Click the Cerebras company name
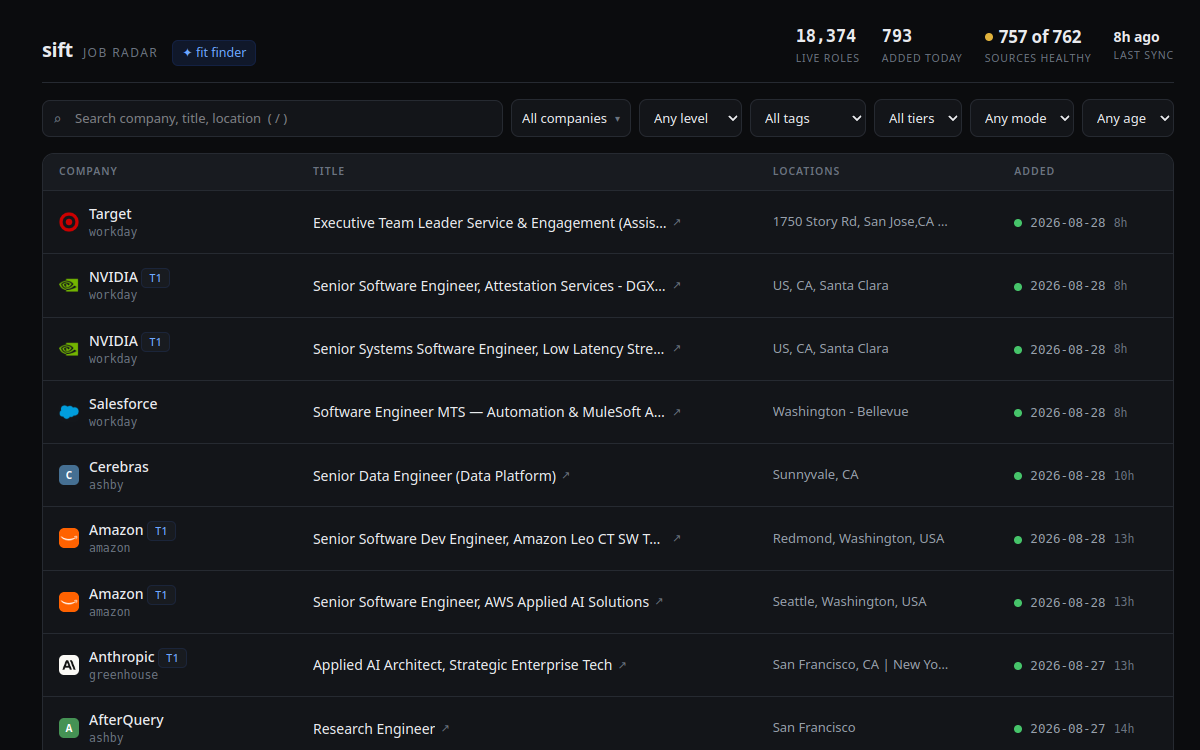 pos(119,467)
